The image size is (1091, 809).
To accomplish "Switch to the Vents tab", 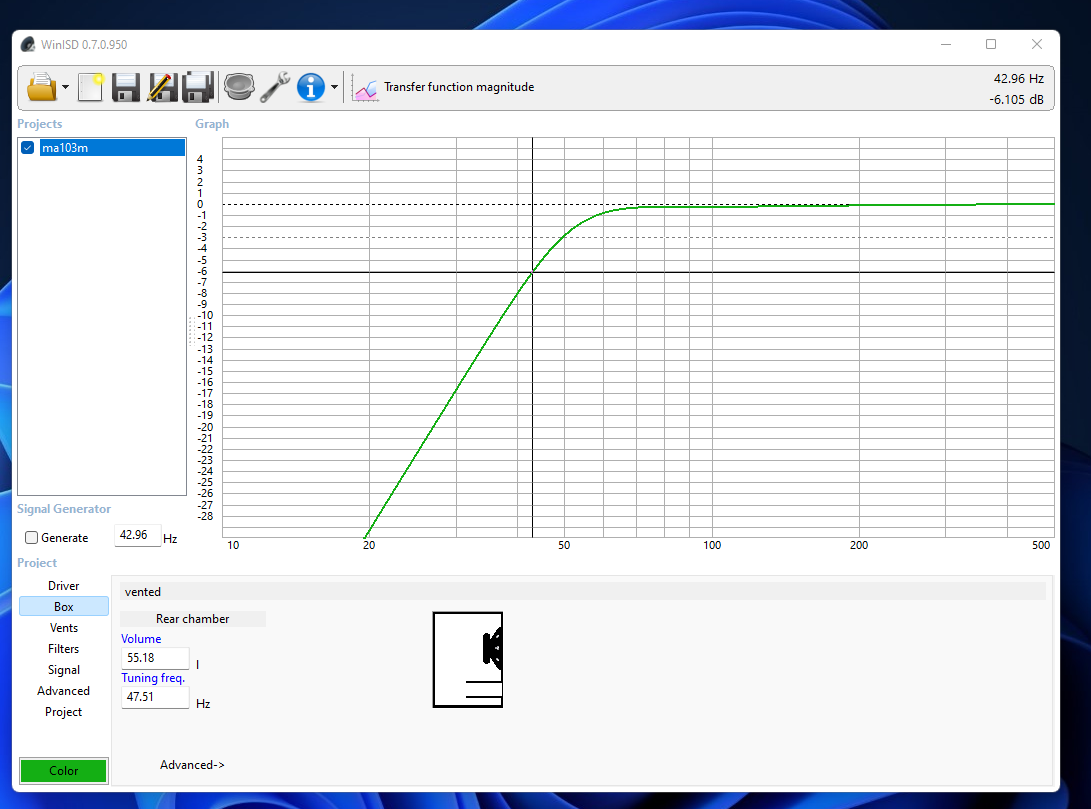I will 63,627.
